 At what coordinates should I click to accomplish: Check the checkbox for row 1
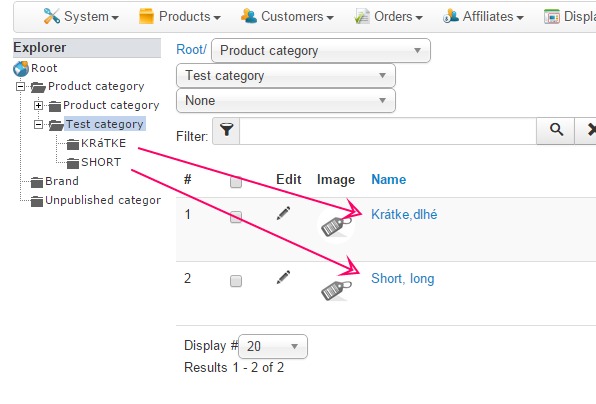pos(236,217)
